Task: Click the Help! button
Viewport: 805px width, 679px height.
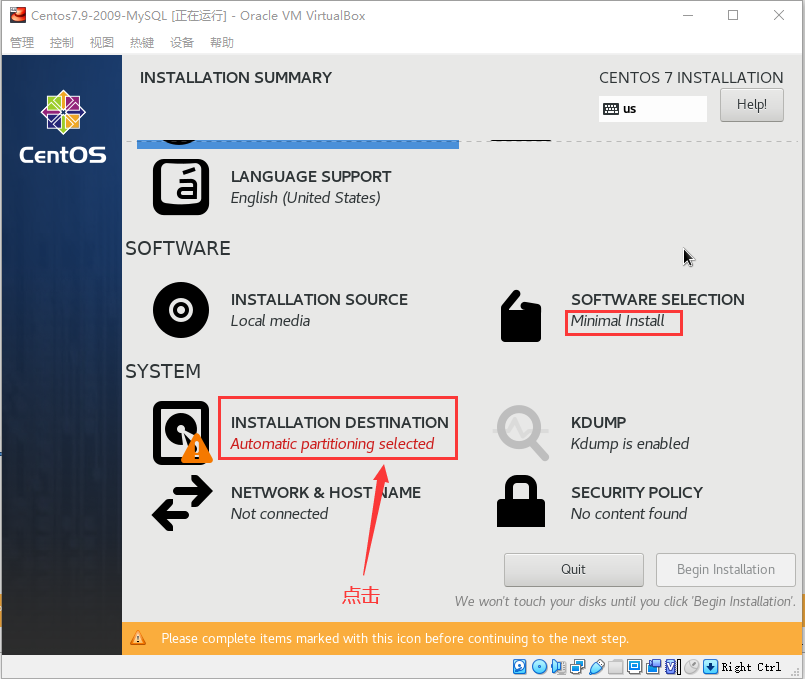Action: [x=752, y=105]
